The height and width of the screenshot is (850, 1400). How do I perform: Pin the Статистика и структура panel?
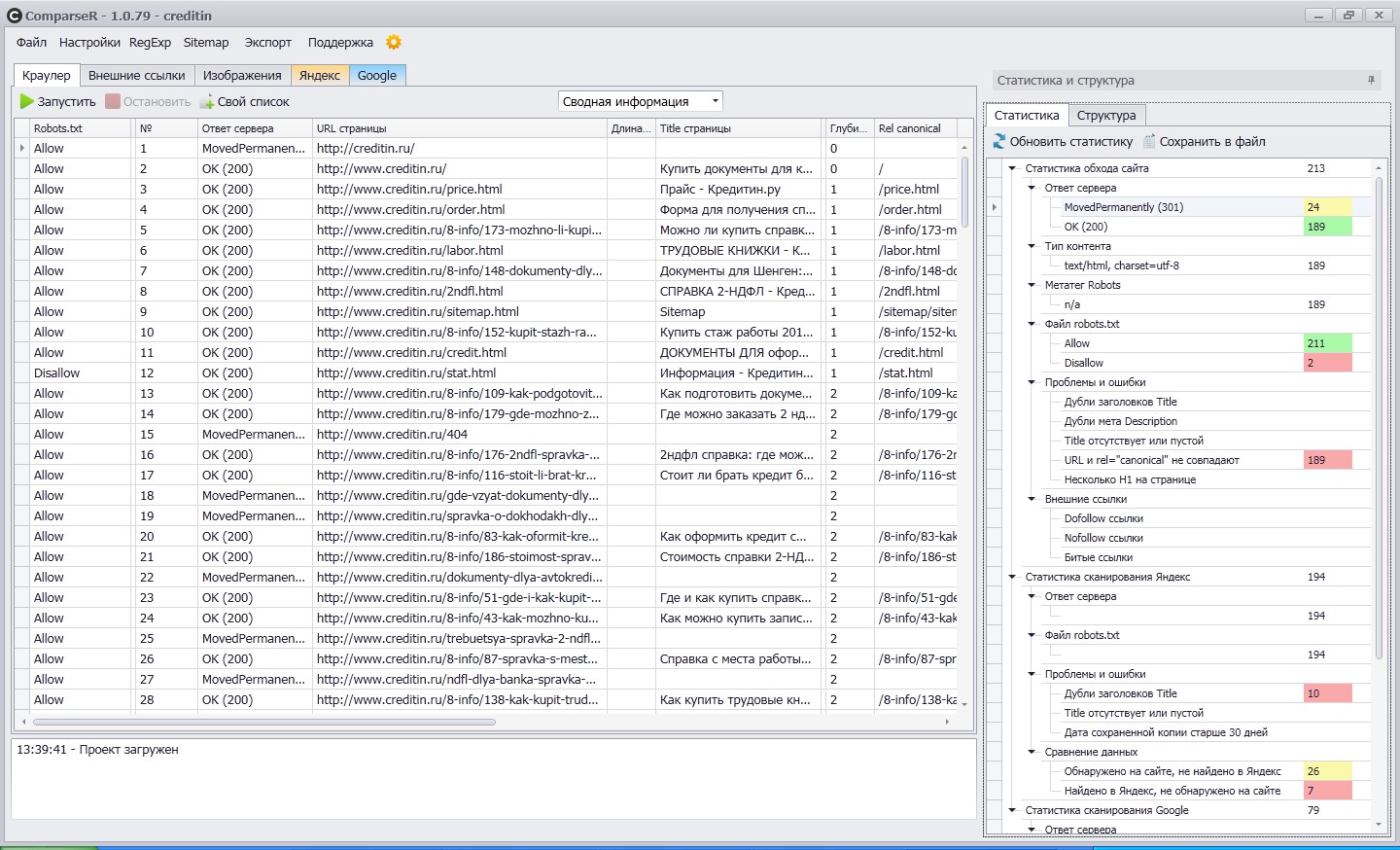(x=1371, y=81)
